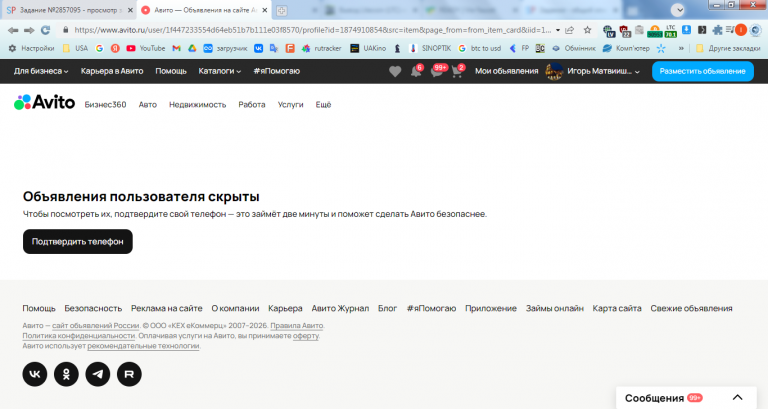Open the messages chat bubble icon in header
This screenshot has height=409, width=768.
[x=436, y=72]
